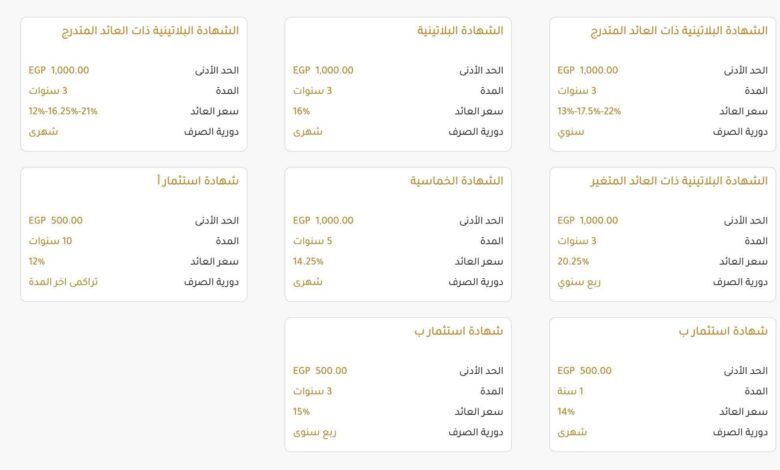Click the 15% interest rate value

(x=301, y=411)
